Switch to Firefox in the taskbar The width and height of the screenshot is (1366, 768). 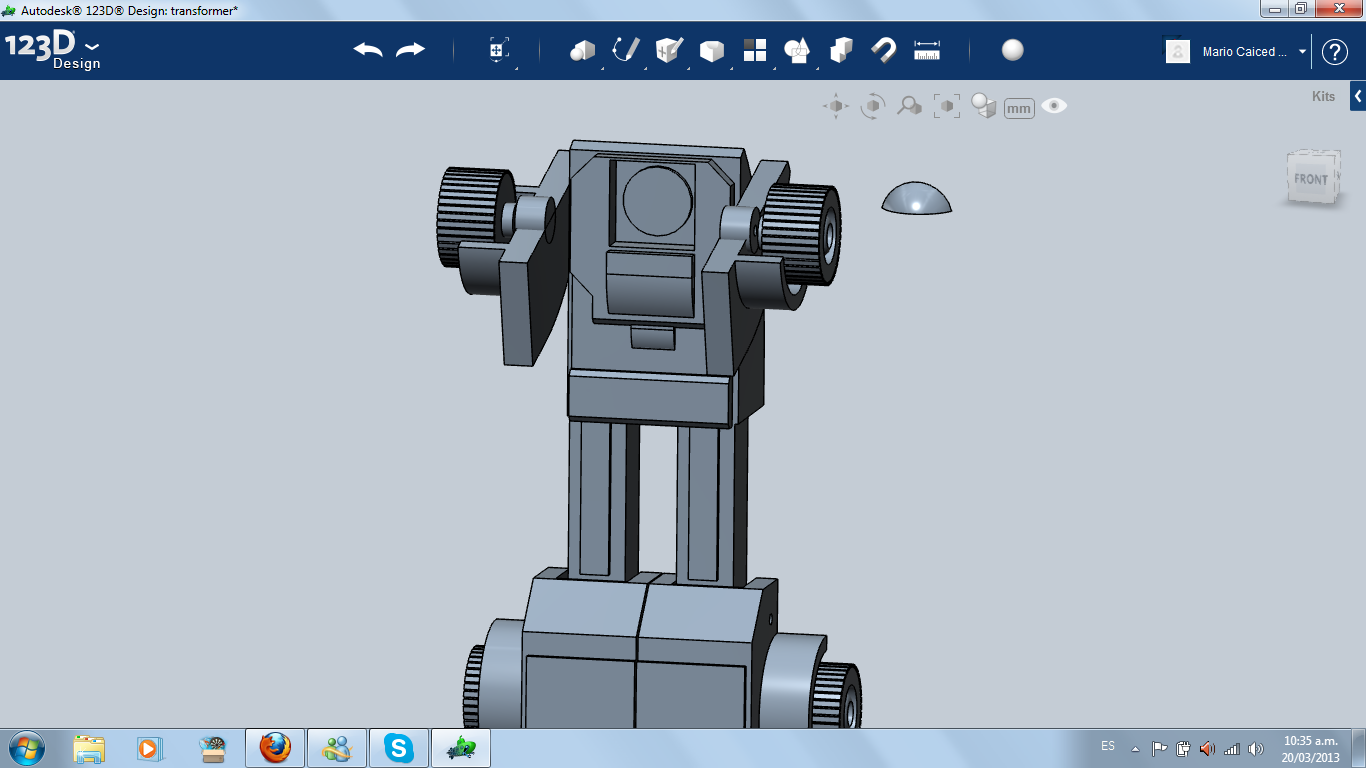pyautogui.click(x=275, y=748)
